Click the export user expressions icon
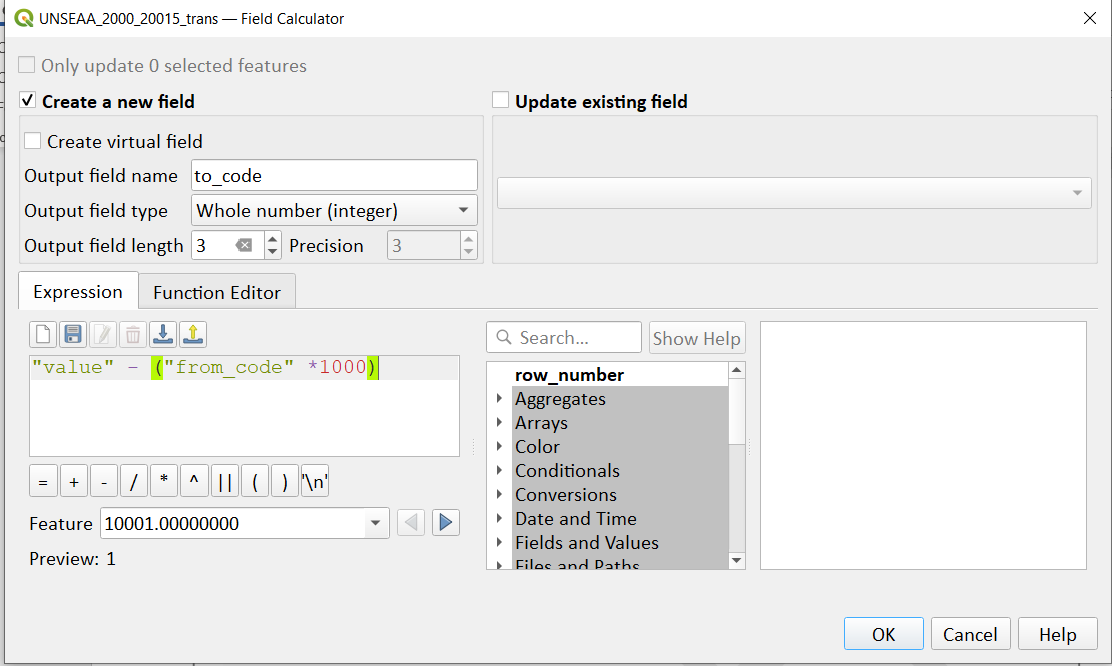The width and height of the screenshot is (1112, 666). [193, 334]
